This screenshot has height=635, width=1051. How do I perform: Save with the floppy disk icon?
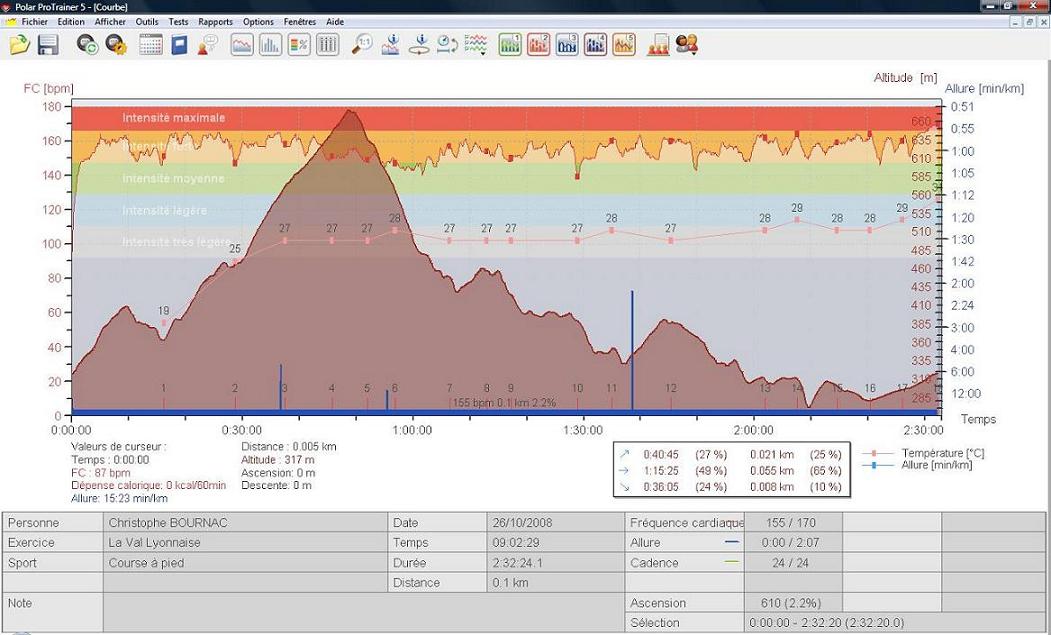48,45
